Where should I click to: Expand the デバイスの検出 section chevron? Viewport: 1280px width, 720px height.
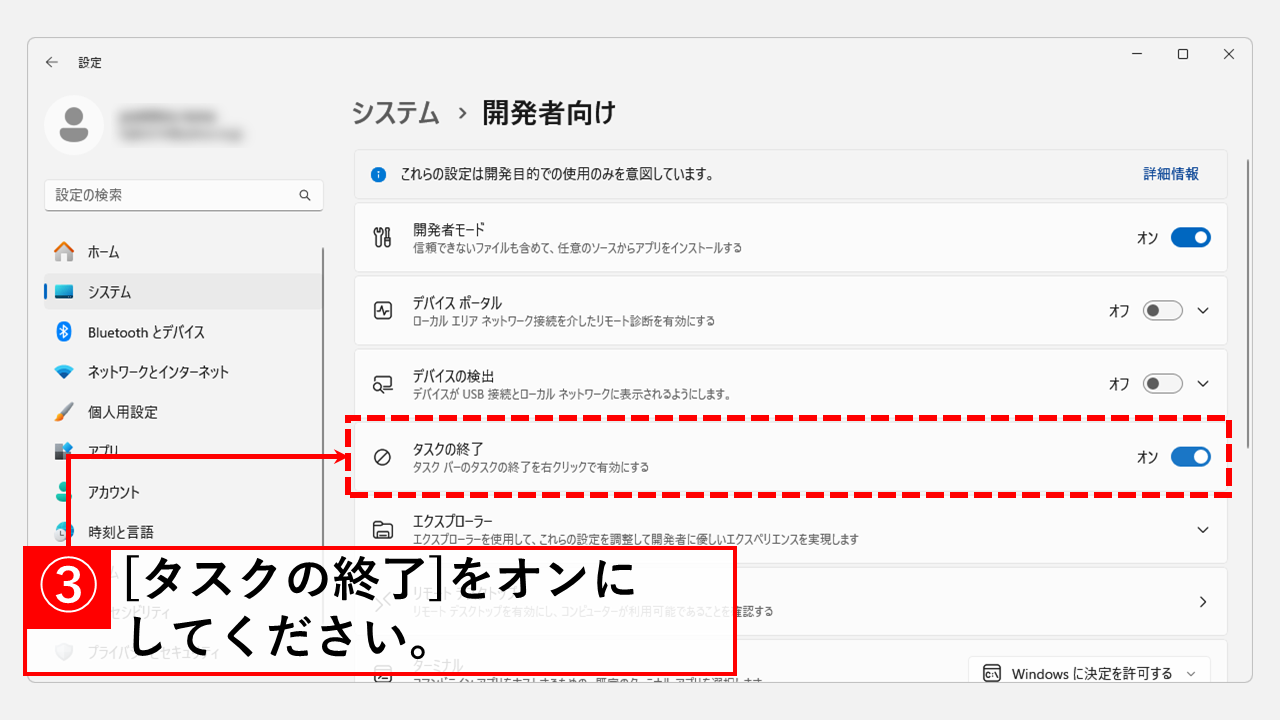tap(1203, 384)
